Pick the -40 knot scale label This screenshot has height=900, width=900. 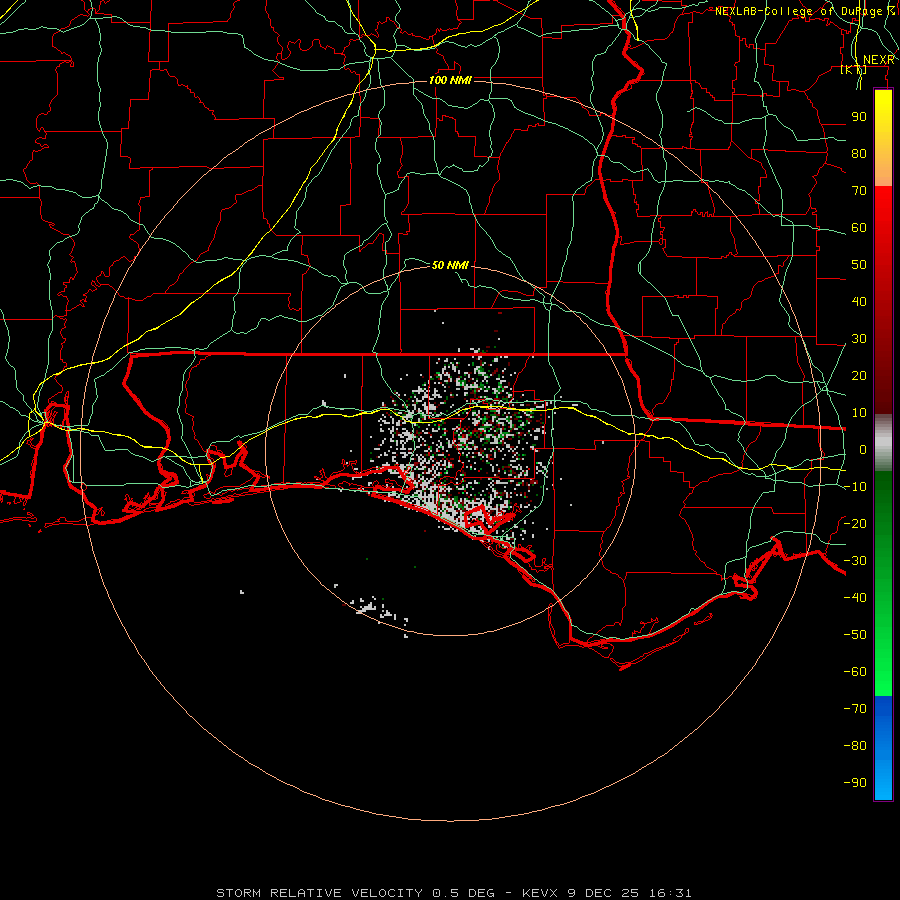(855, 598)
